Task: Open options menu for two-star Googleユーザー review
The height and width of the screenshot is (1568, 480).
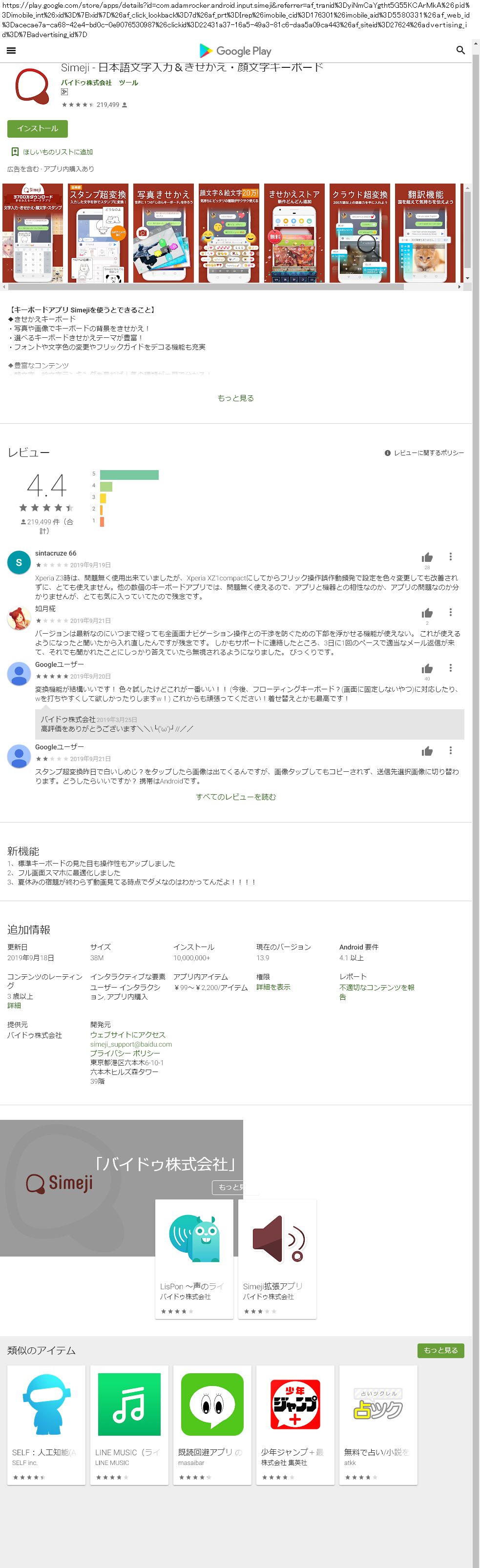Action: click(450, 751)
